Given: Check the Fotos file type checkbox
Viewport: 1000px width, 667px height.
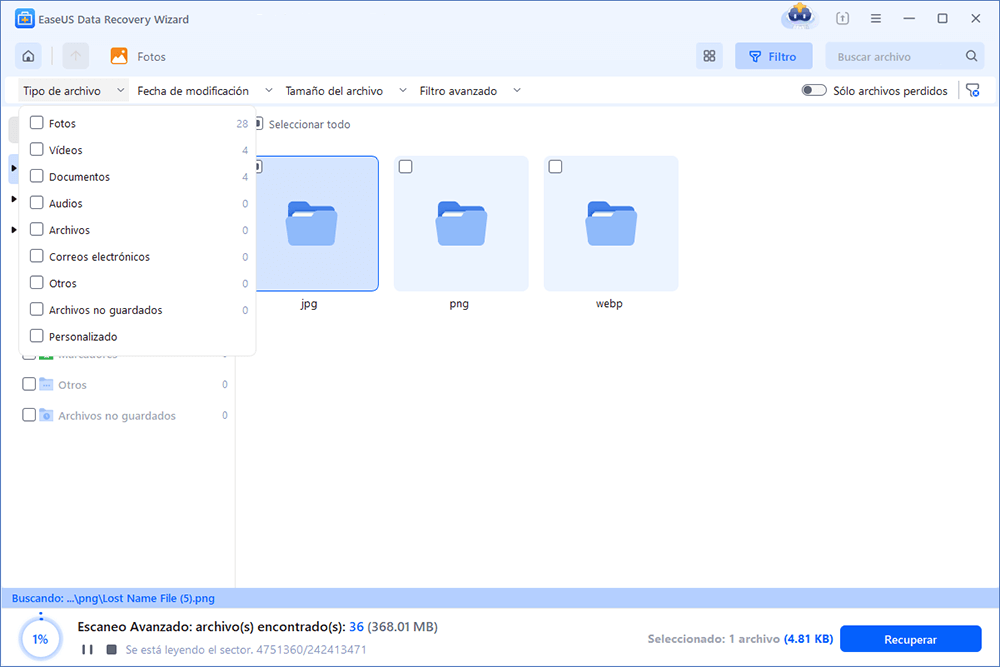Looking at the screenshot, I should (x=37, y=124).
